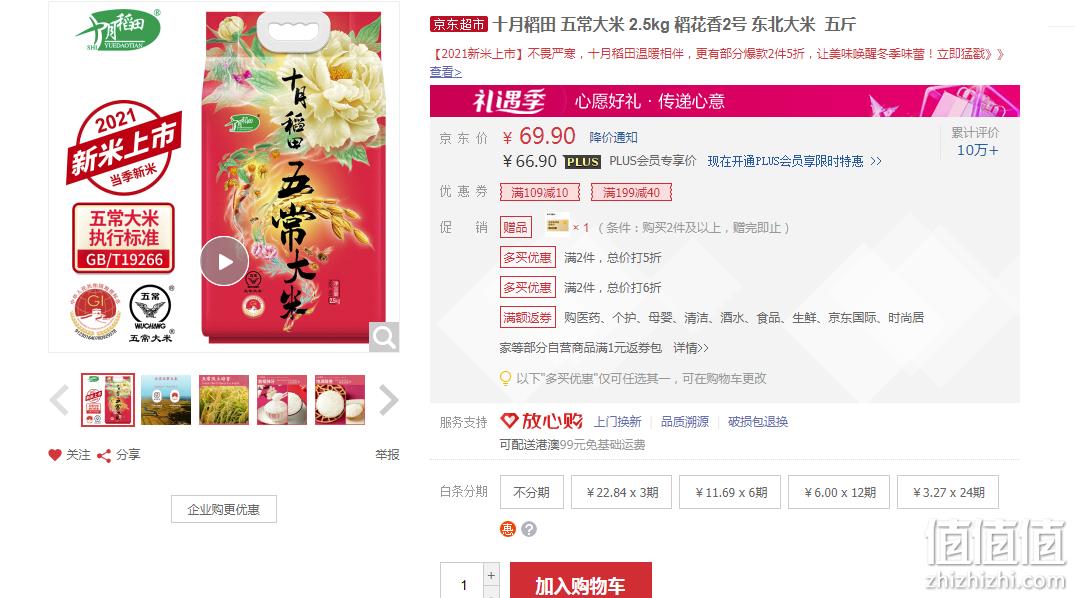1075x598 pixels.
Task: Claim the 满109减10 coupon
Action: (x=540, y=193)
